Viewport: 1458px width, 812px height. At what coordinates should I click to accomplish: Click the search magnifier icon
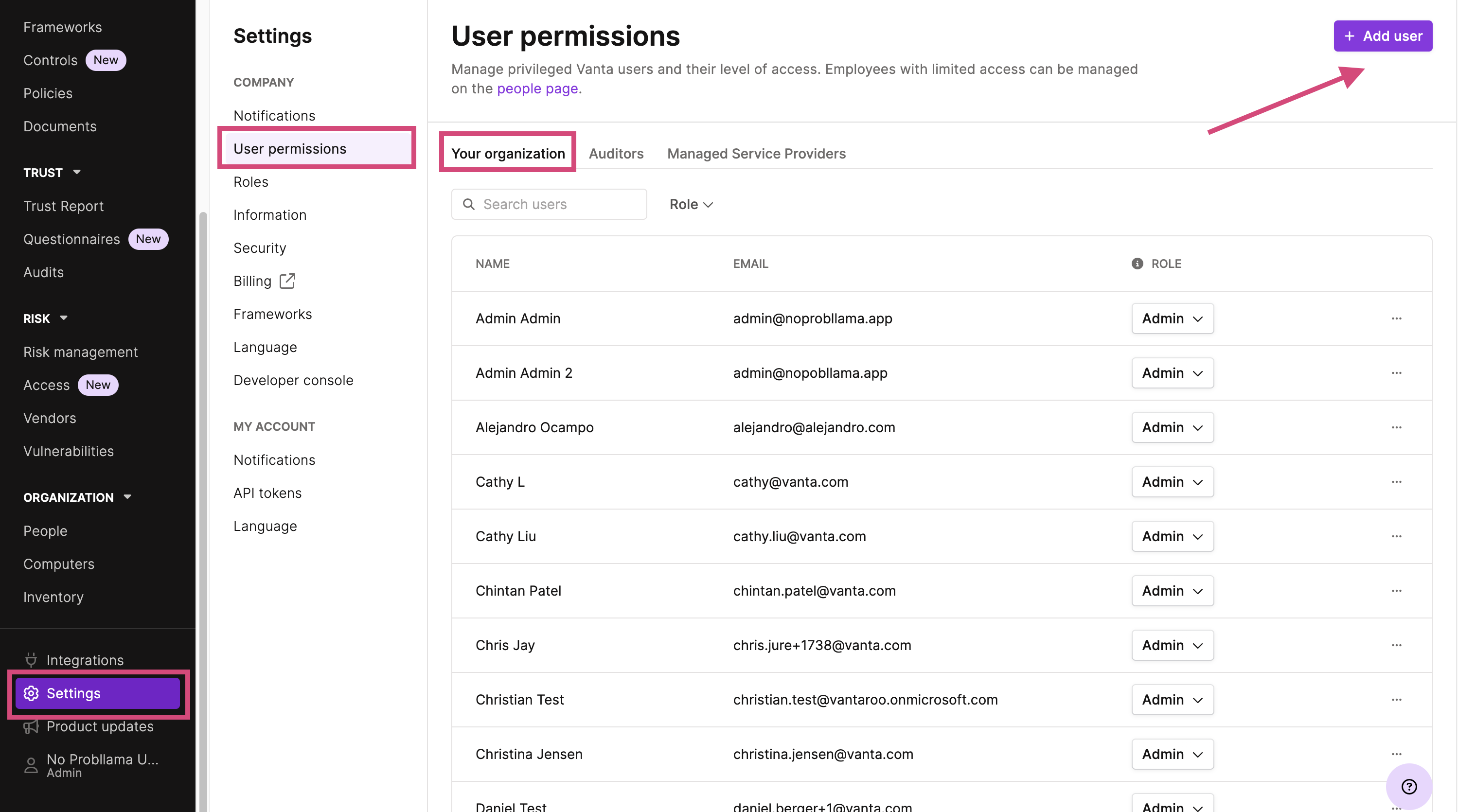point(469,204)
